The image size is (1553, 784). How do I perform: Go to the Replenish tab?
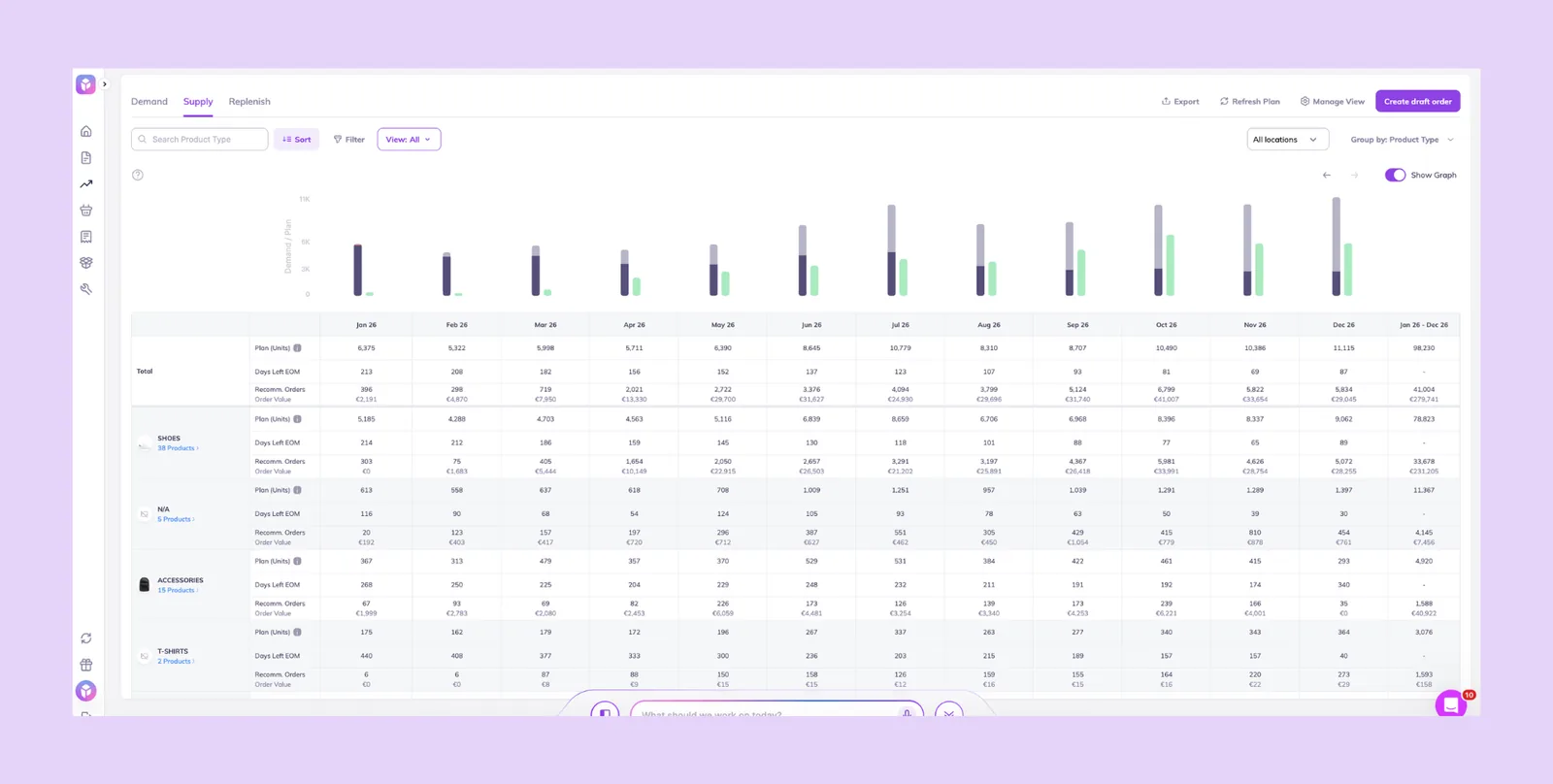pos(249,102)
